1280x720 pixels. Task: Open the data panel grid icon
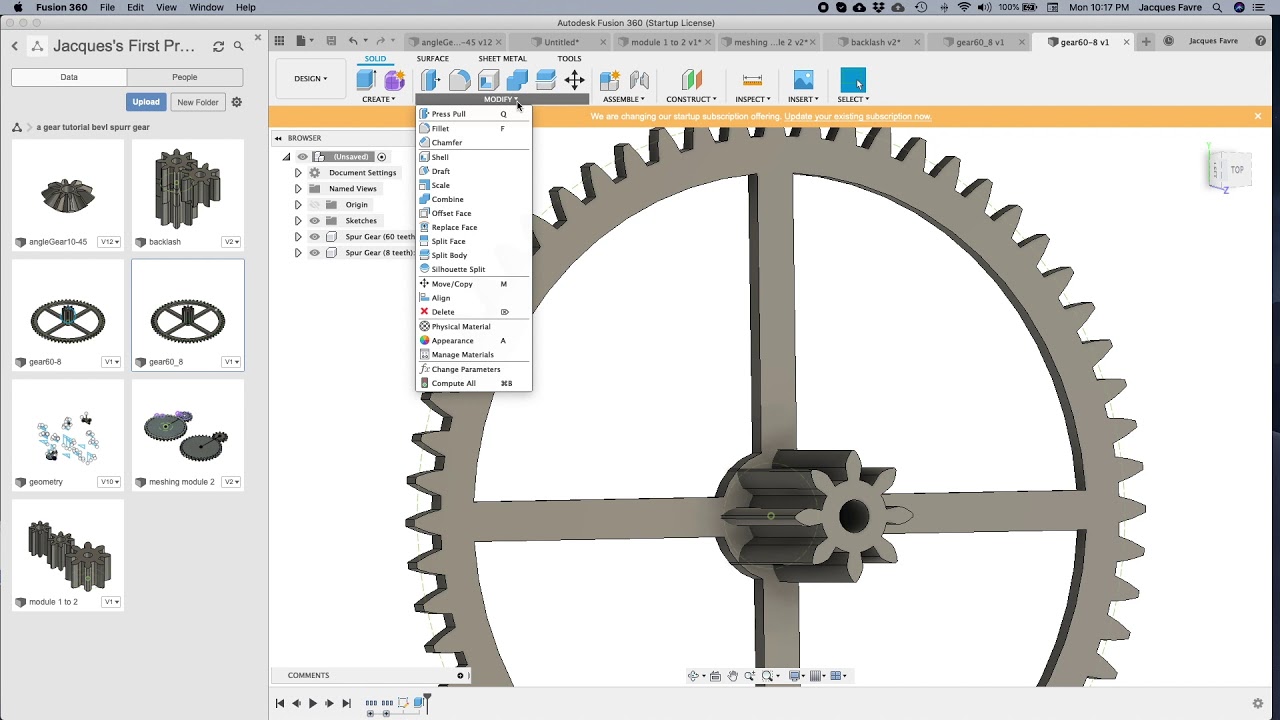coord(279,41)
